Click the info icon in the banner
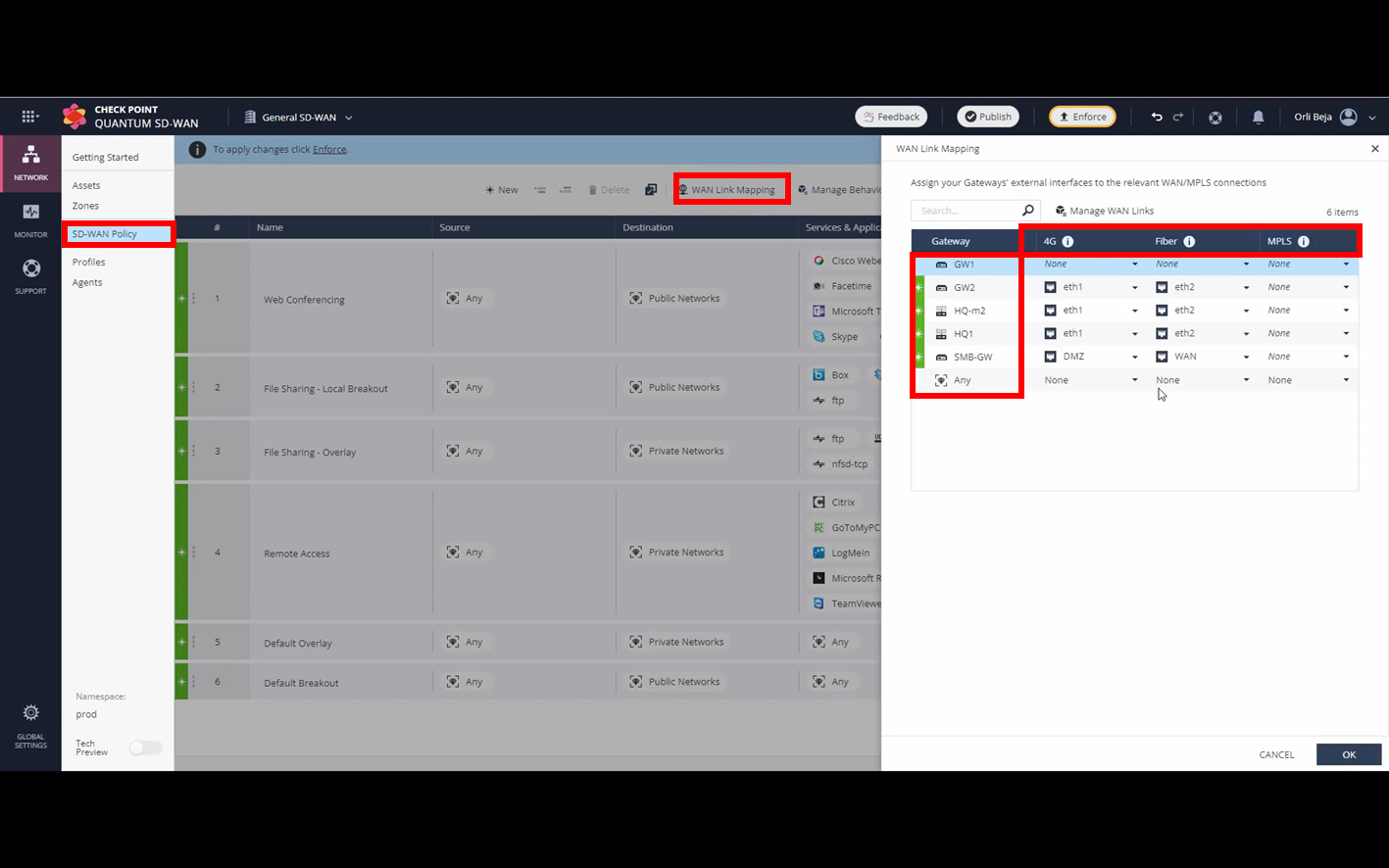This screenshot has width=1389, height=868. [x=197, y=150]
